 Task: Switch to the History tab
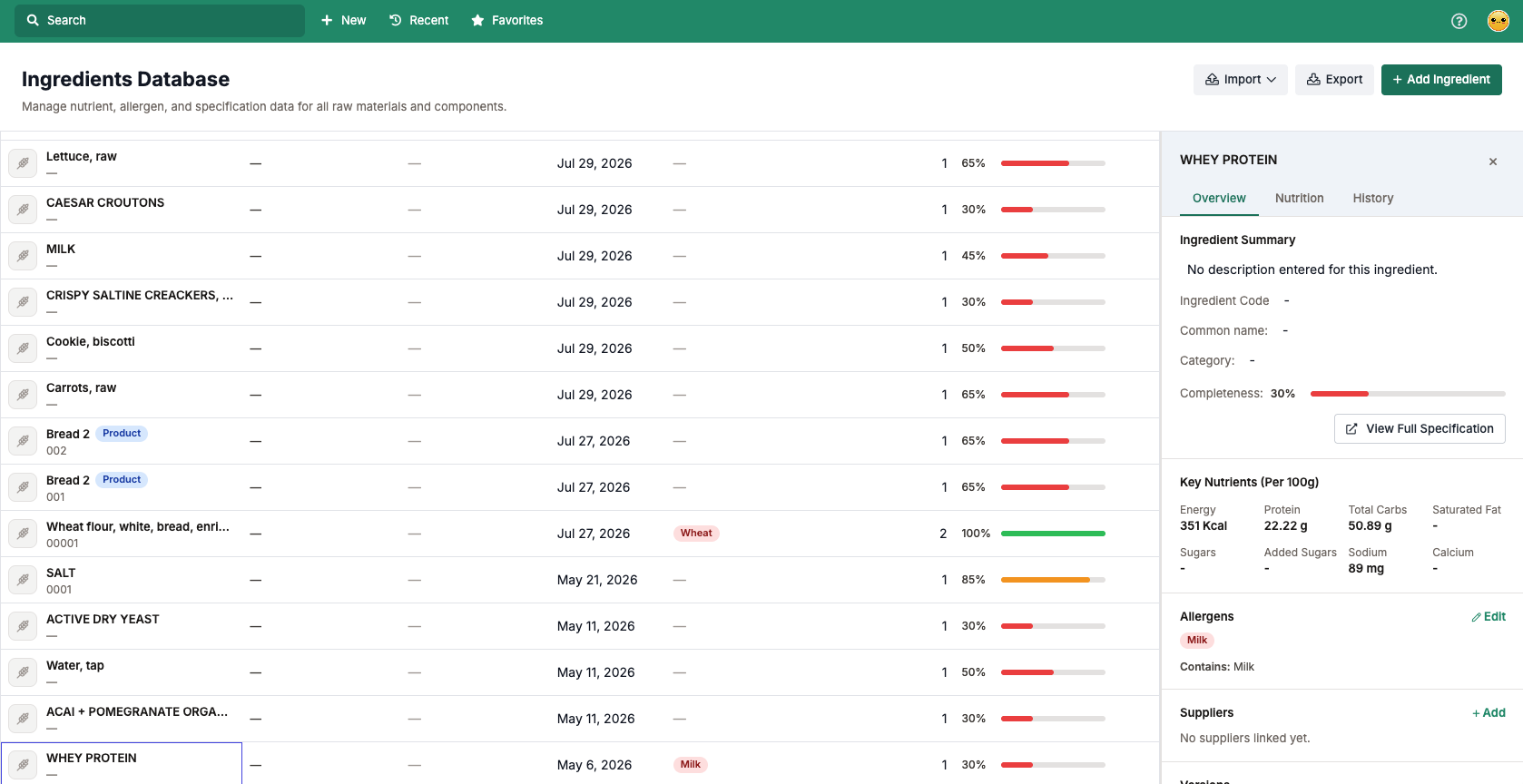click(1372, 198)
